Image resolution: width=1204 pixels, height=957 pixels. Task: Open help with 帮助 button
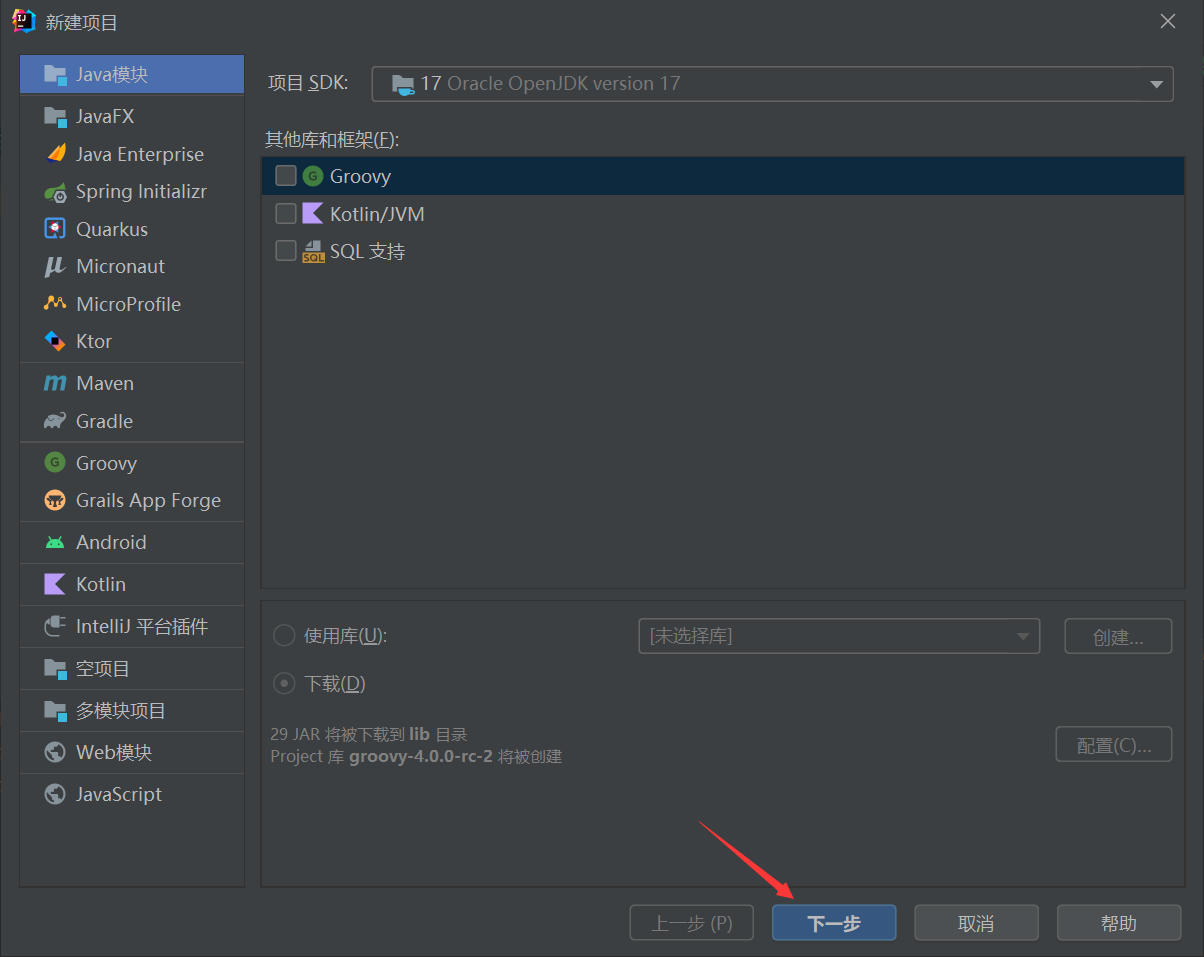point(1119,923)
